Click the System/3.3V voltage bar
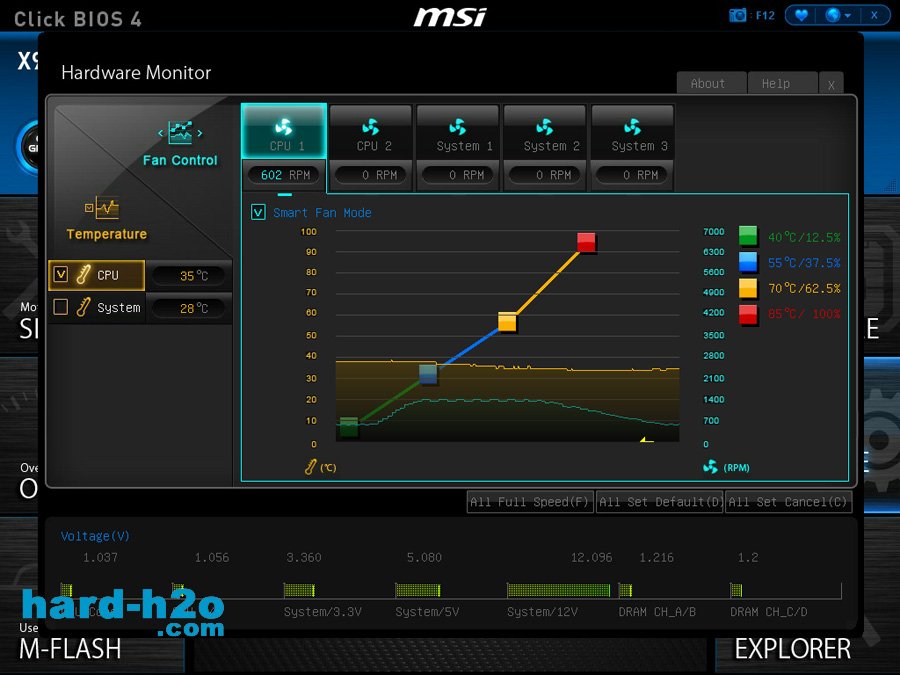The height and width of the screenshot is (675, 900). tap(300, 590)
